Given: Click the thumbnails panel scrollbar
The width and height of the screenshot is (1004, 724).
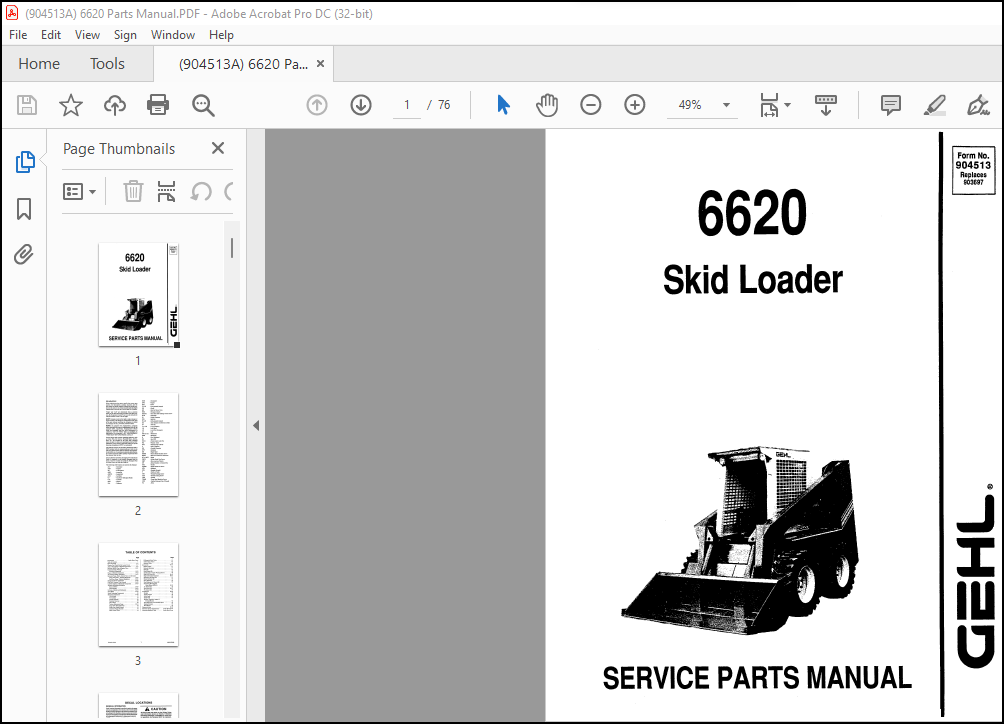Looking at the screenshot, I should [x=232, y=248].
